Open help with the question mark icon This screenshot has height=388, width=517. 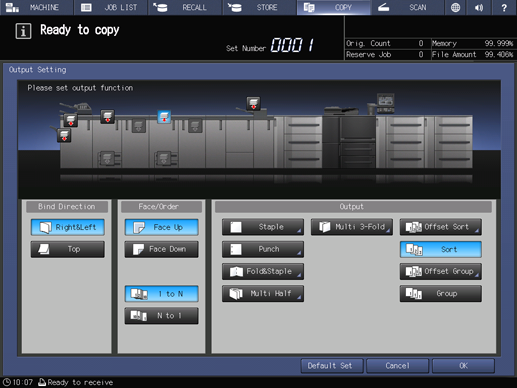point(504,7)
